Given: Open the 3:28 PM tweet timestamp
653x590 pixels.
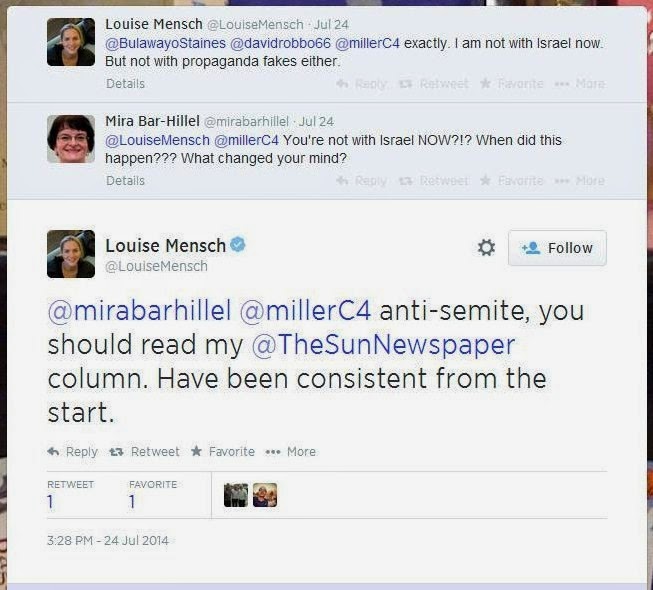Looking at the screenshot, I should pyautogui.click(x=108, y=541).
